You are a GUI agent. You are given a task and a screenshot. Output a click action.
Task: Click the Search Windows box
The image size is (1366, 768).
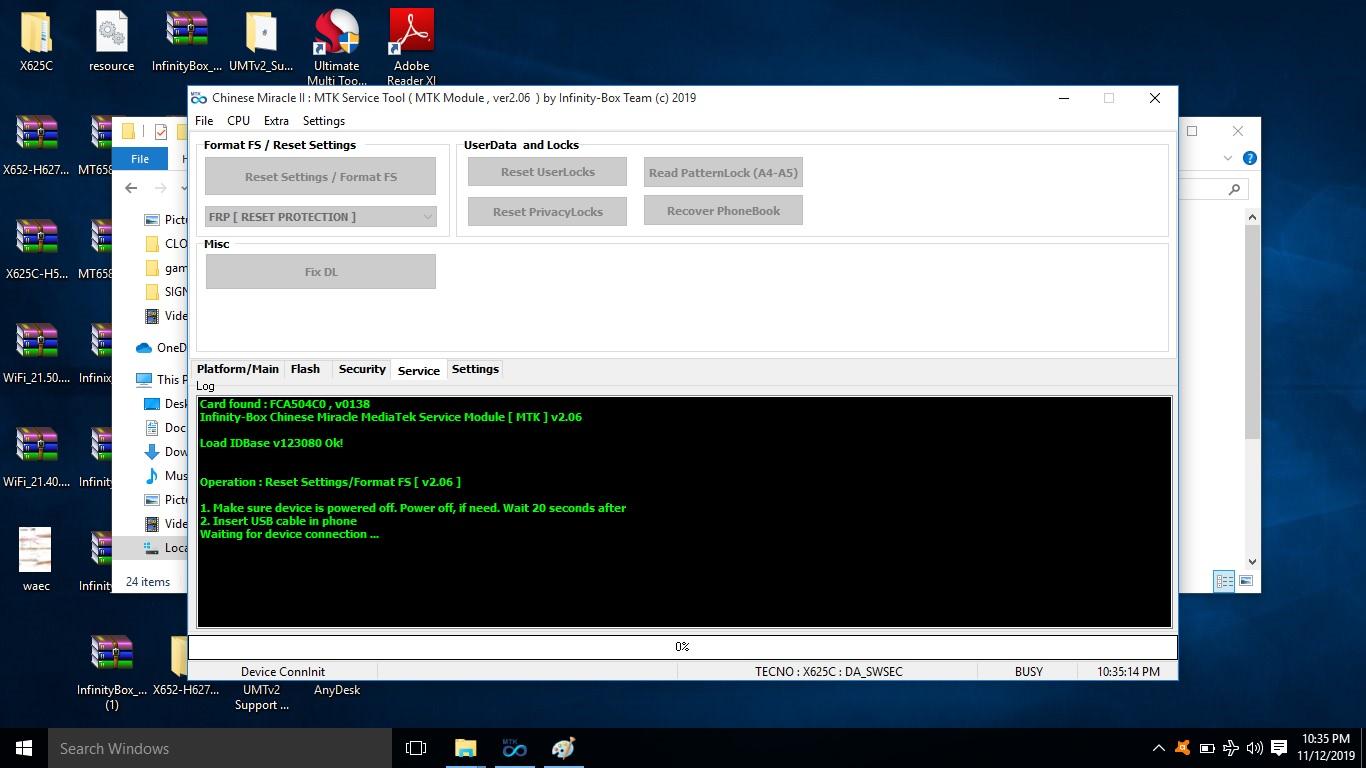(x=220, y=748)
